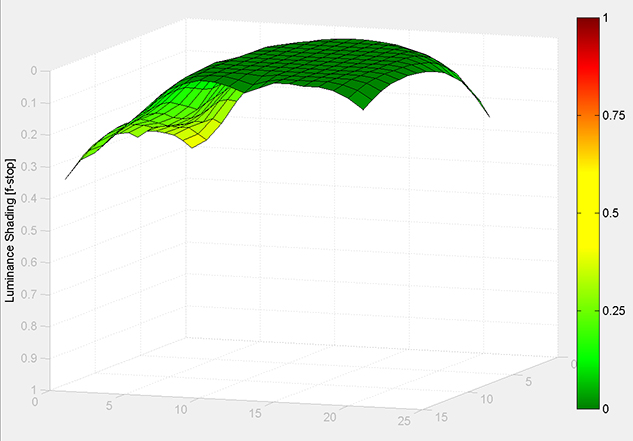
Task: Click the Luminance Shading axis tick '0.7'
Action: (28, 294)
